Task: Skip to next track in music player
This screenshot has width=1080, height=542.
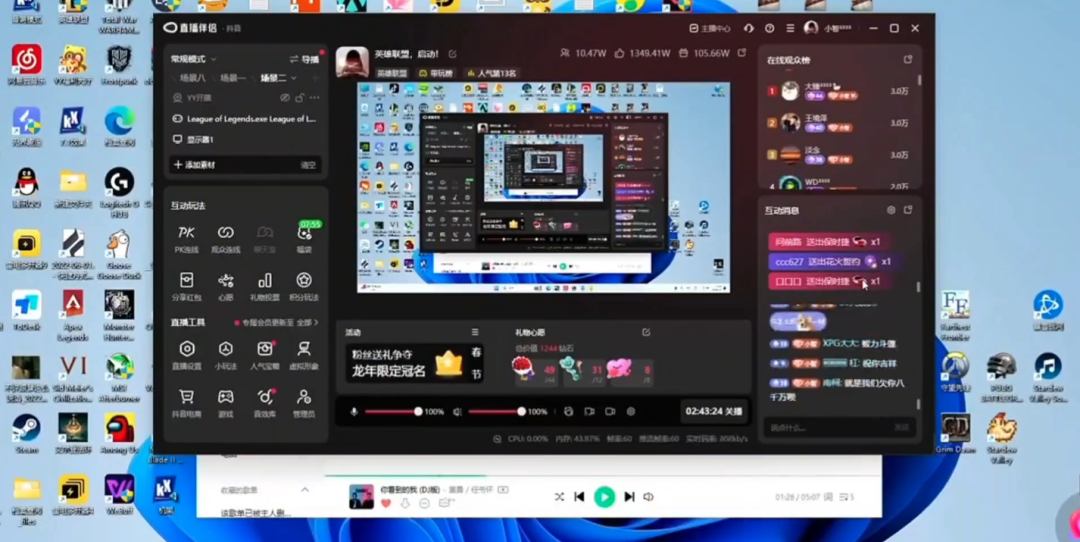Action: pos(629,497)
